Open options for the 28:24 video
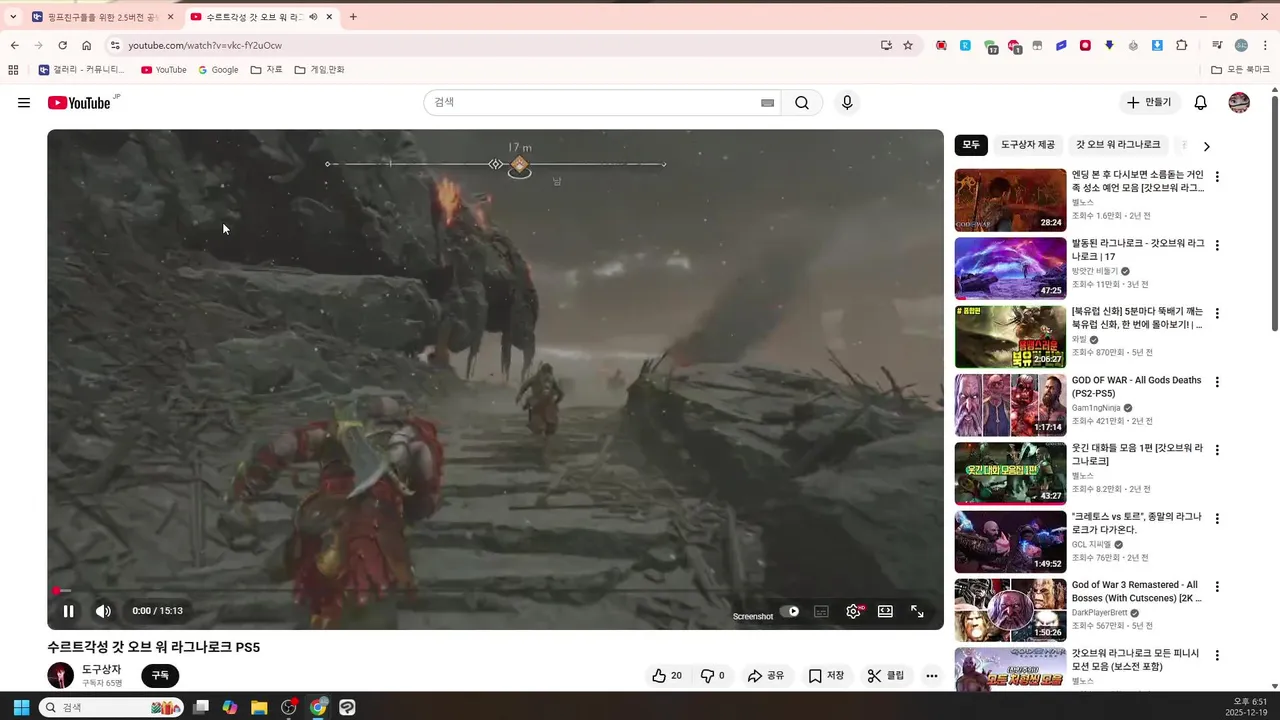This screenshot has width=1280, height=720. click(x=1217, y=177)
